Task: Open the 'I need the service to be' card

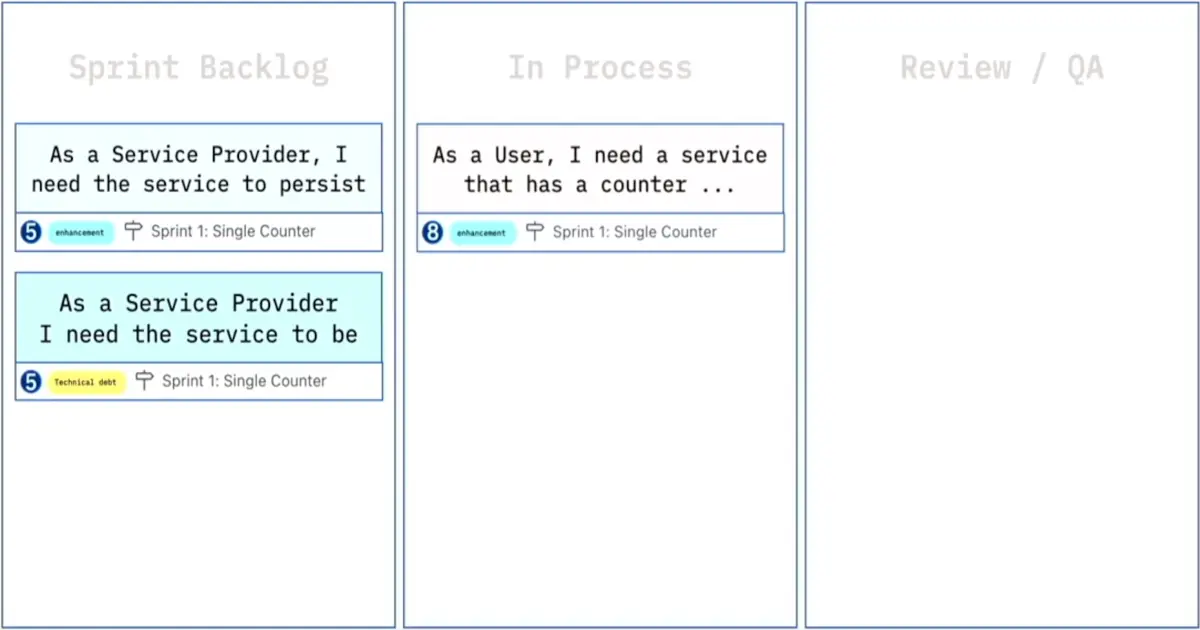Action: (x=198, y=318)
